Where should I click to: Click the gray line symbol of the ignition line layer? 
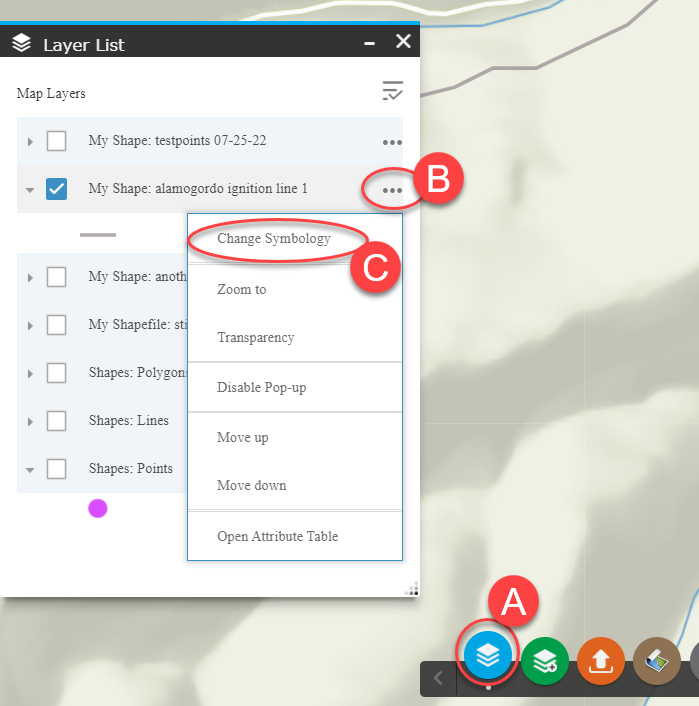pyautogui.click(x=98, y=235)
